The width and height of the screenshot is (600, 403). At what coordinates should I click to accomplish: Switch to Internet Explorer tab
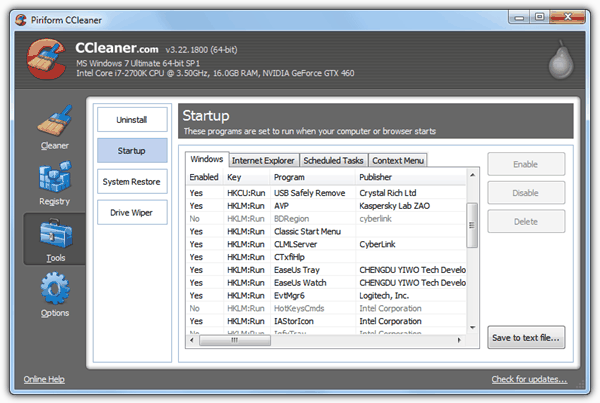[x=263, y=161]
